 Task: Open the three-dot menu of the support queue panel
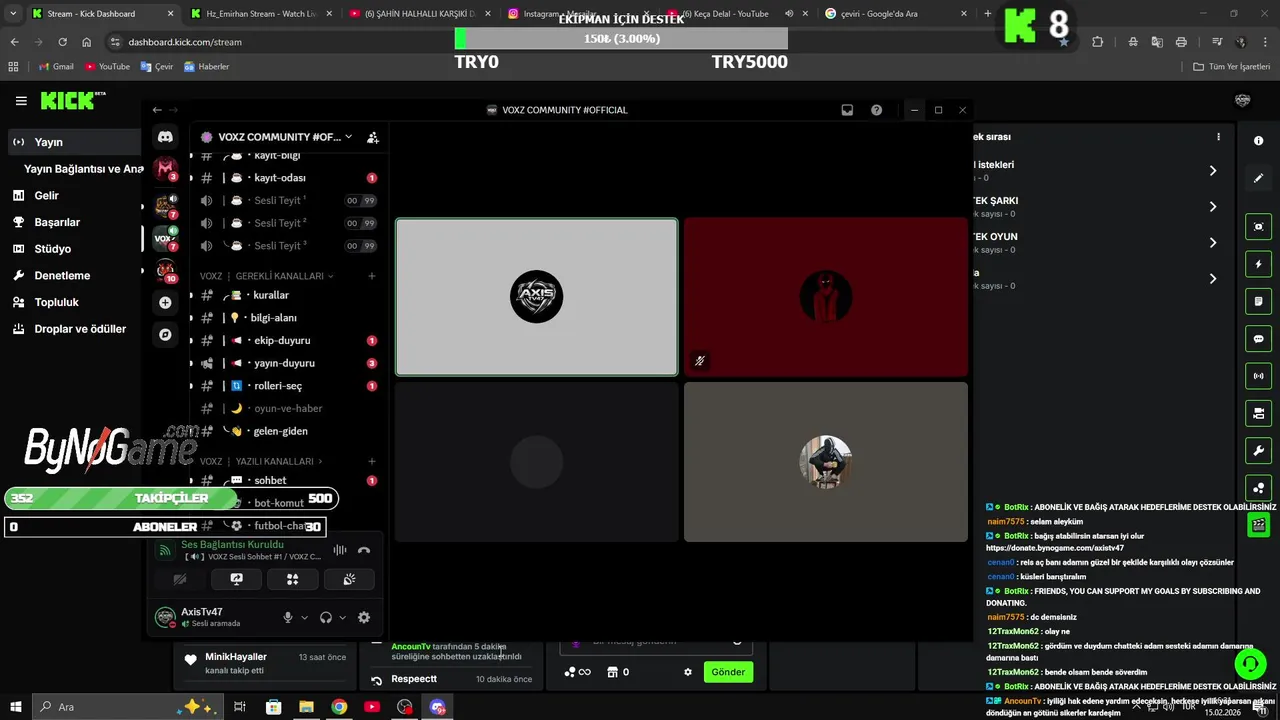pos(1218,137)
